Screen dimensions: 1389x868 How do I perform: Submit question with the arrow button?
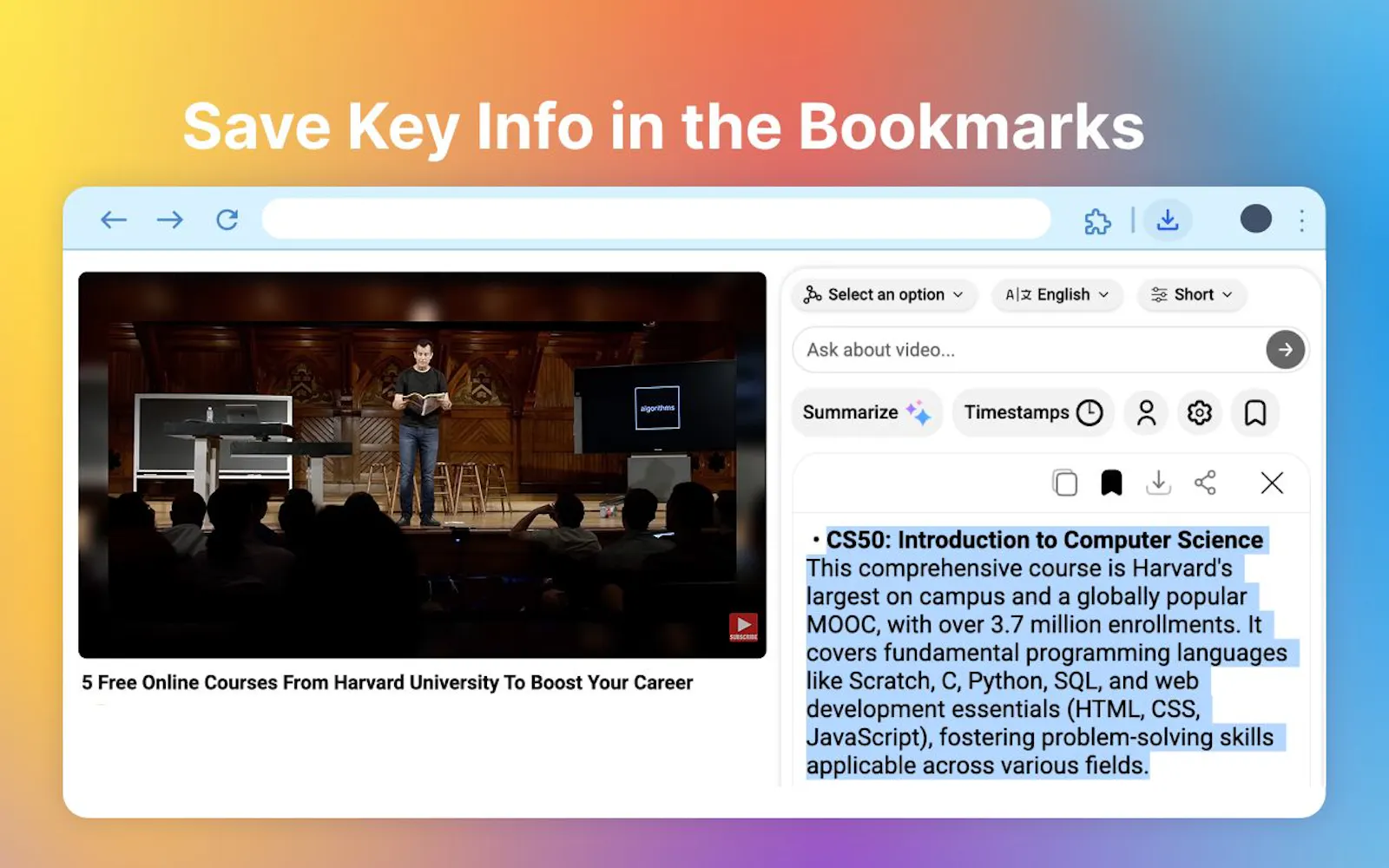click(1285, 350)
